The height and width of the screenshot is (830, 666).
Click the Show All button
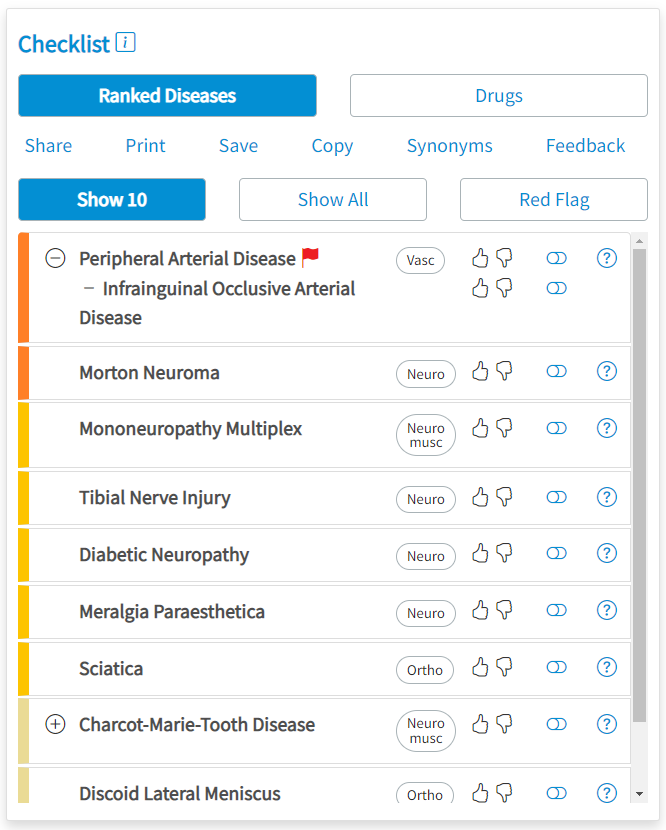[332, 199]
